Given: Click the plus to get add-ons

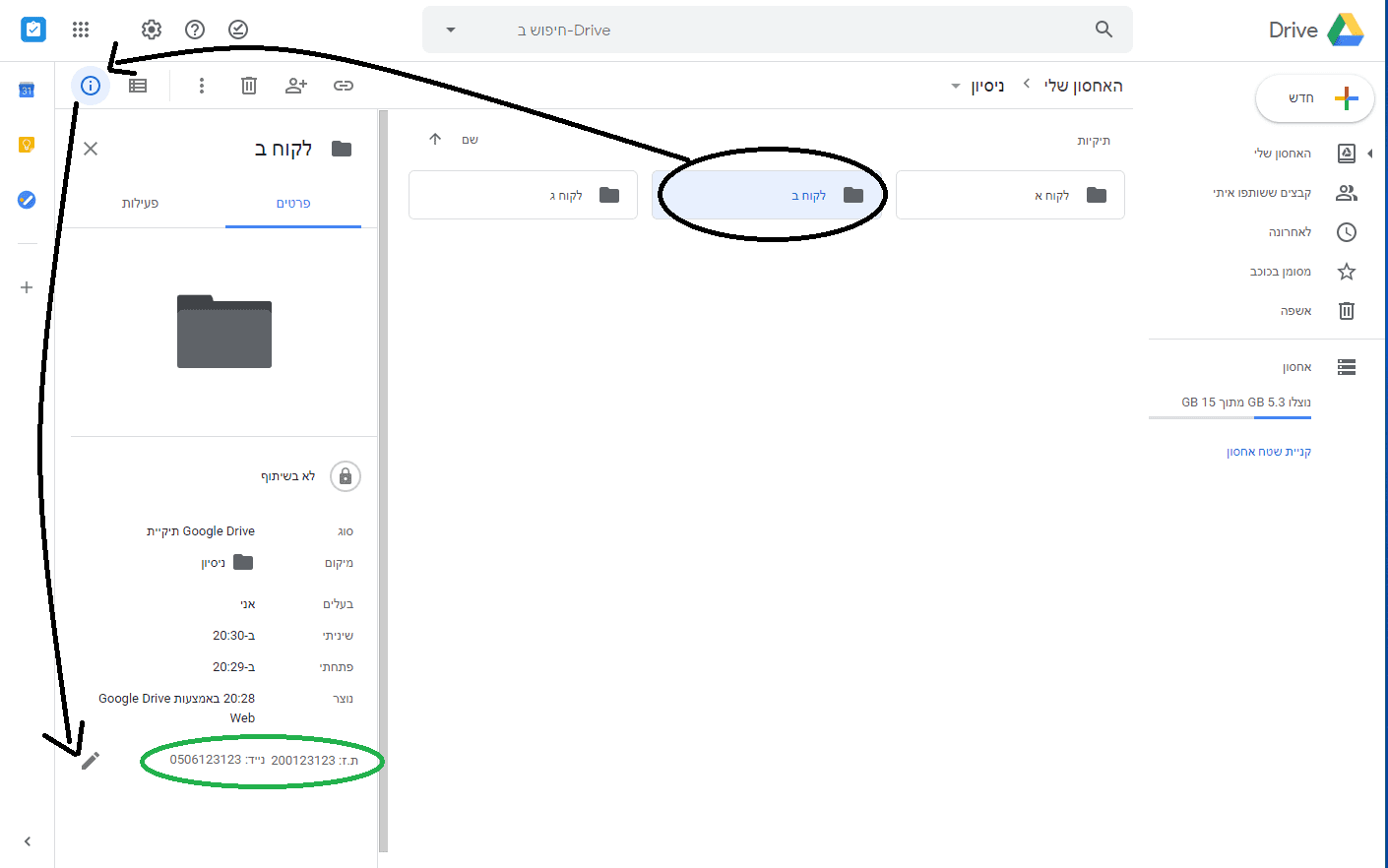Looking at the screenshot, I should point(27,287).
